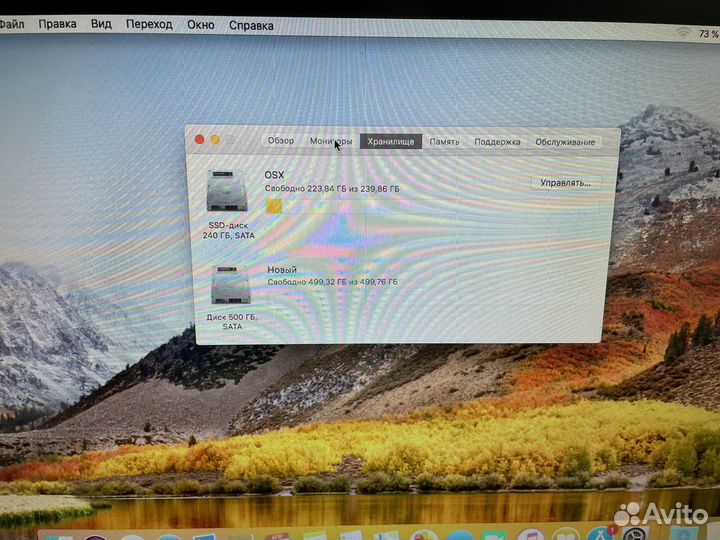This screenshot has width=720, height=540.
Task: Open System Preferences gear in the Dock
Action: (x=635, y=534)
